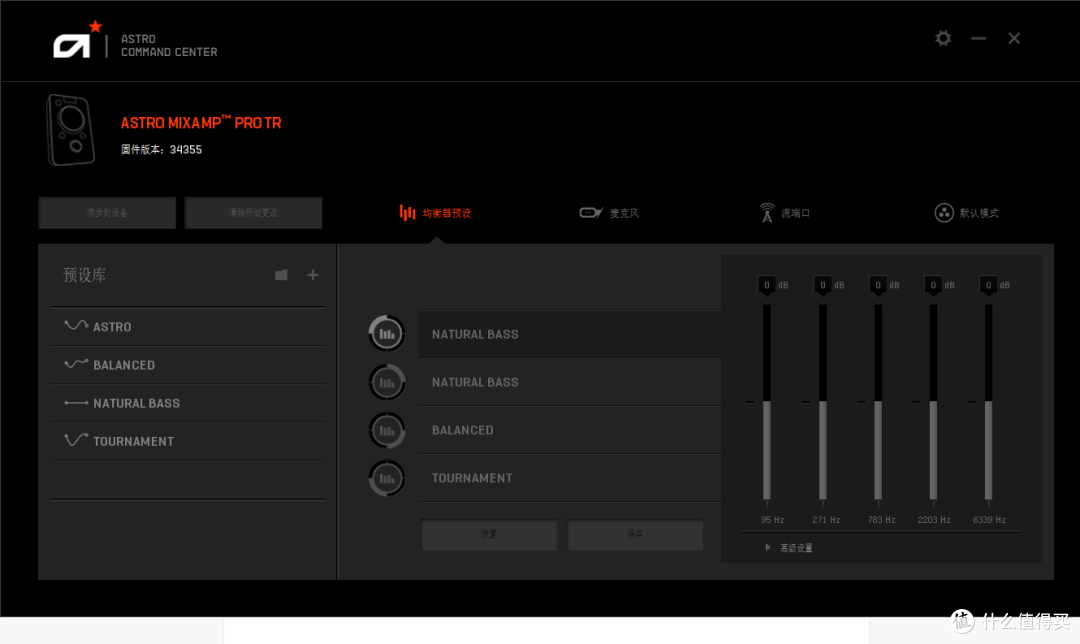Click the MixAmp device image
Screen dimensions: 1080x644
tap(70, 130)
